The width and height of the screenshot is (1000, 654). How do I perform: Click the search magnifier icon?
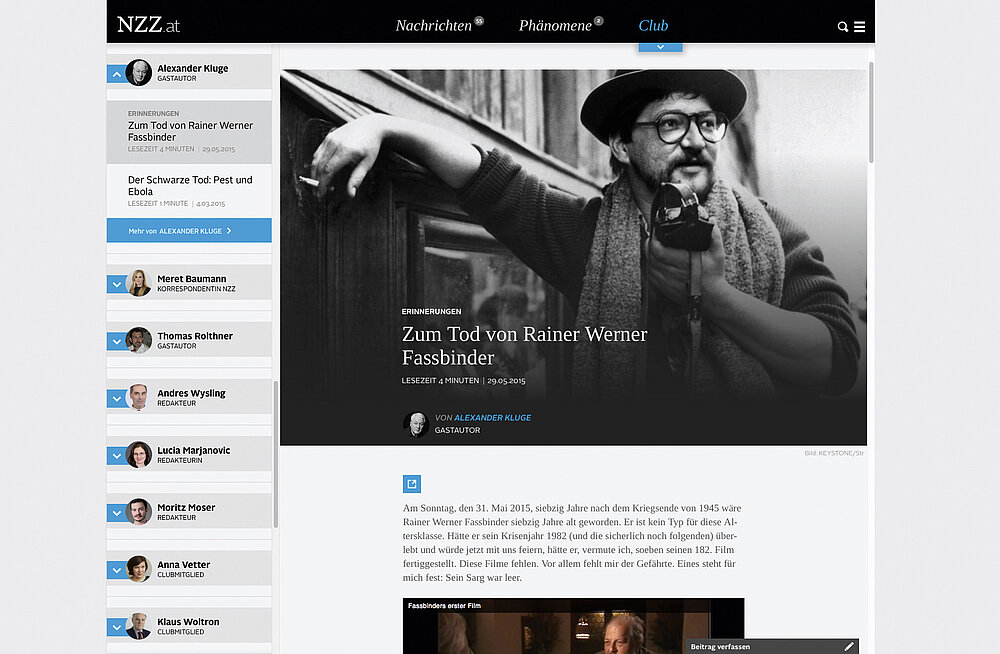click(x=842, y=27)
